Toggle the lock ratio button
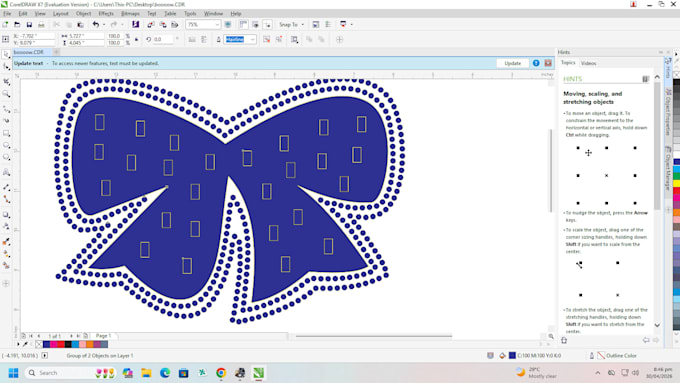 point(137,39)
